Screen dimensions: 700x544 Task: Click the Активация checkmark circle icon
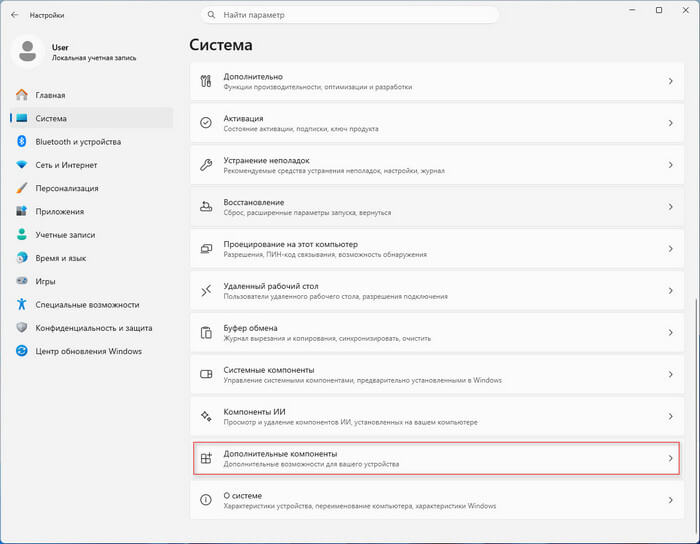(x=206, y=123)
